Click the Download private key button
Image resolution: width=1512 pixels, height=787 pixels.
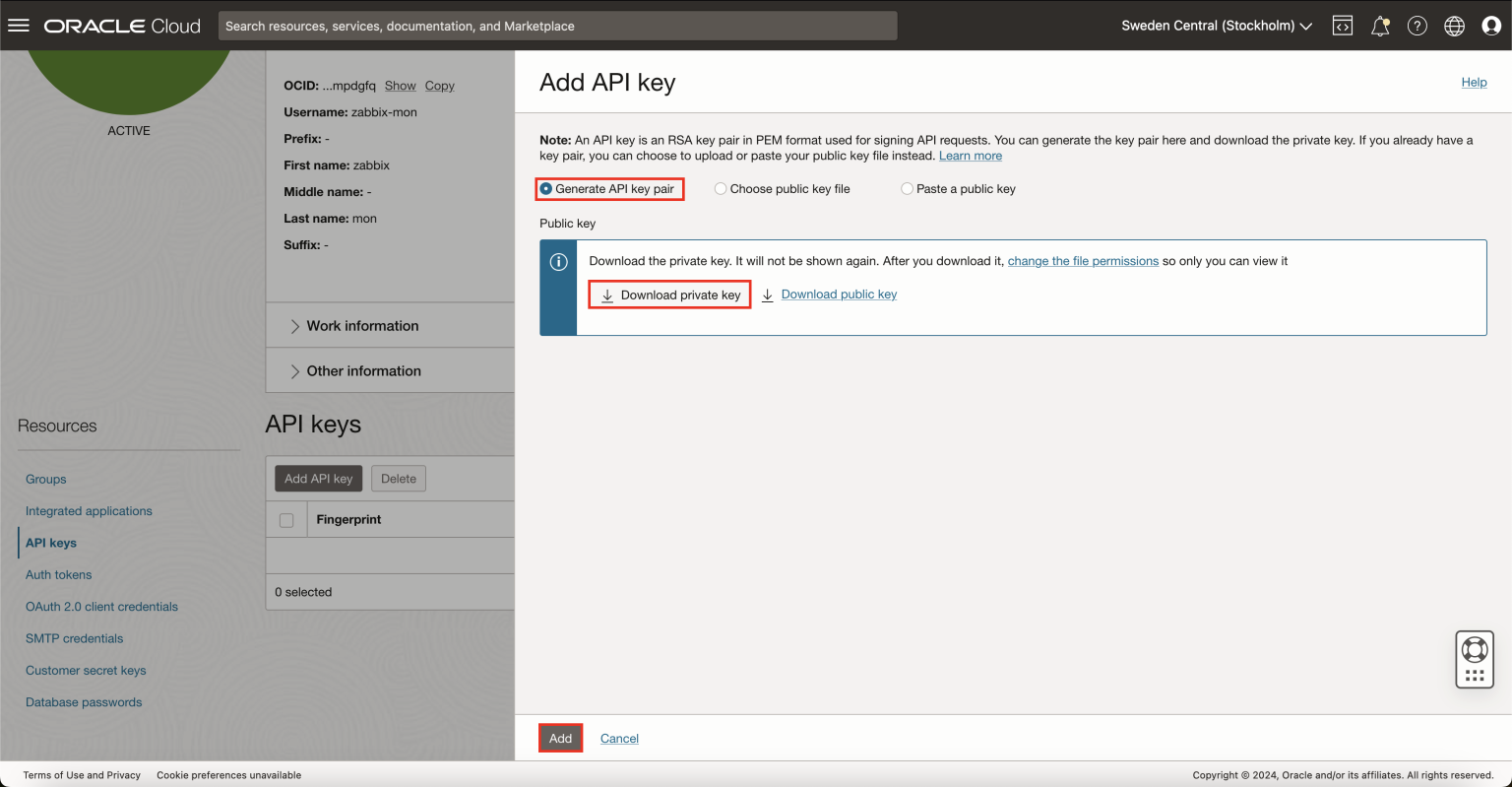point(669,294)
